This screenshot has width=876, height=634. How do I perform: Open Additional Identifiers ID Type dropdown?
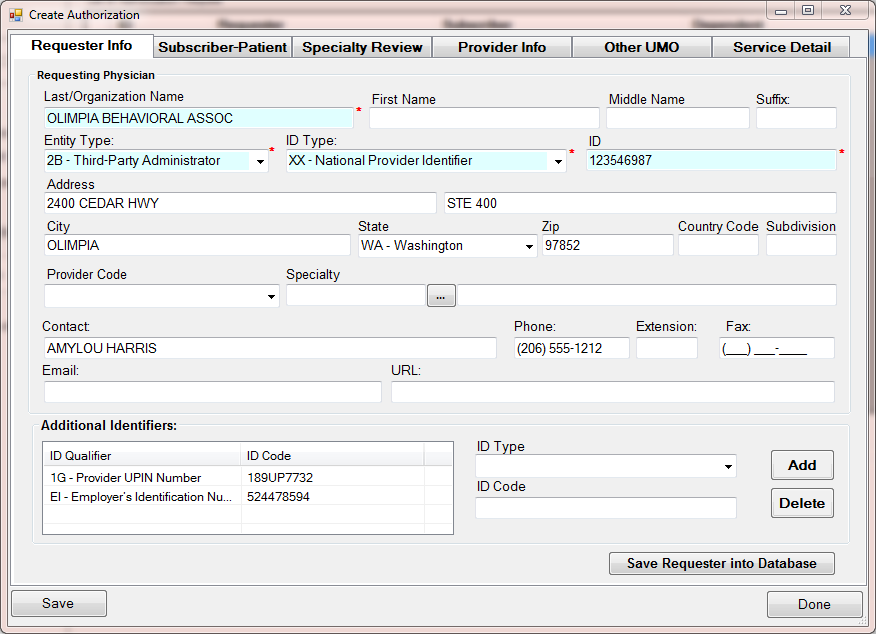point(727,466)
